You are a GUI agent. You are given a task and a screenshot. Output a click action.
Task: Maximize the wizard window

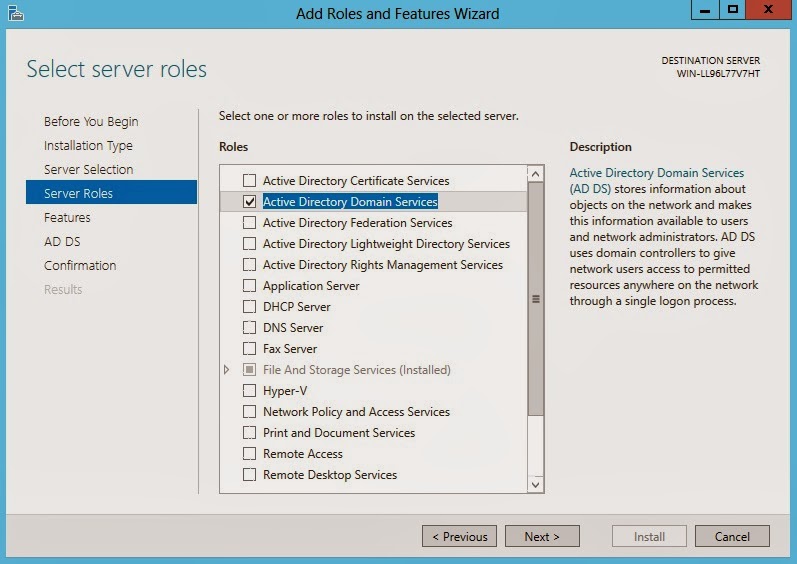pyautogui.click(x=732, y=10)
